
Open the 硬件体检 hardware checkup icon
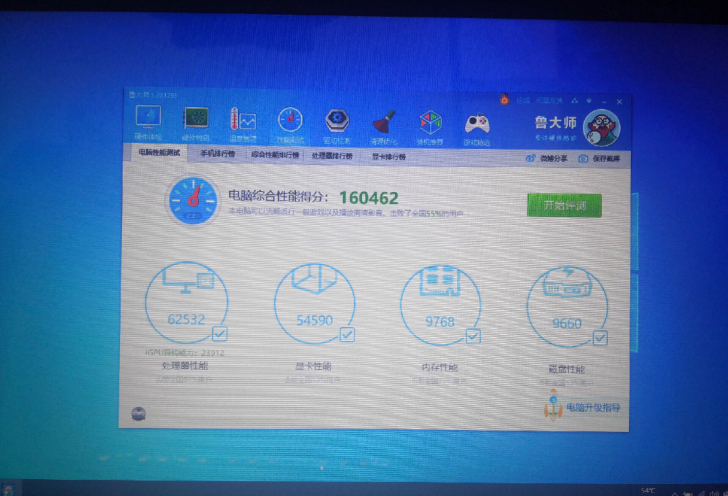(x=148, y=123)
